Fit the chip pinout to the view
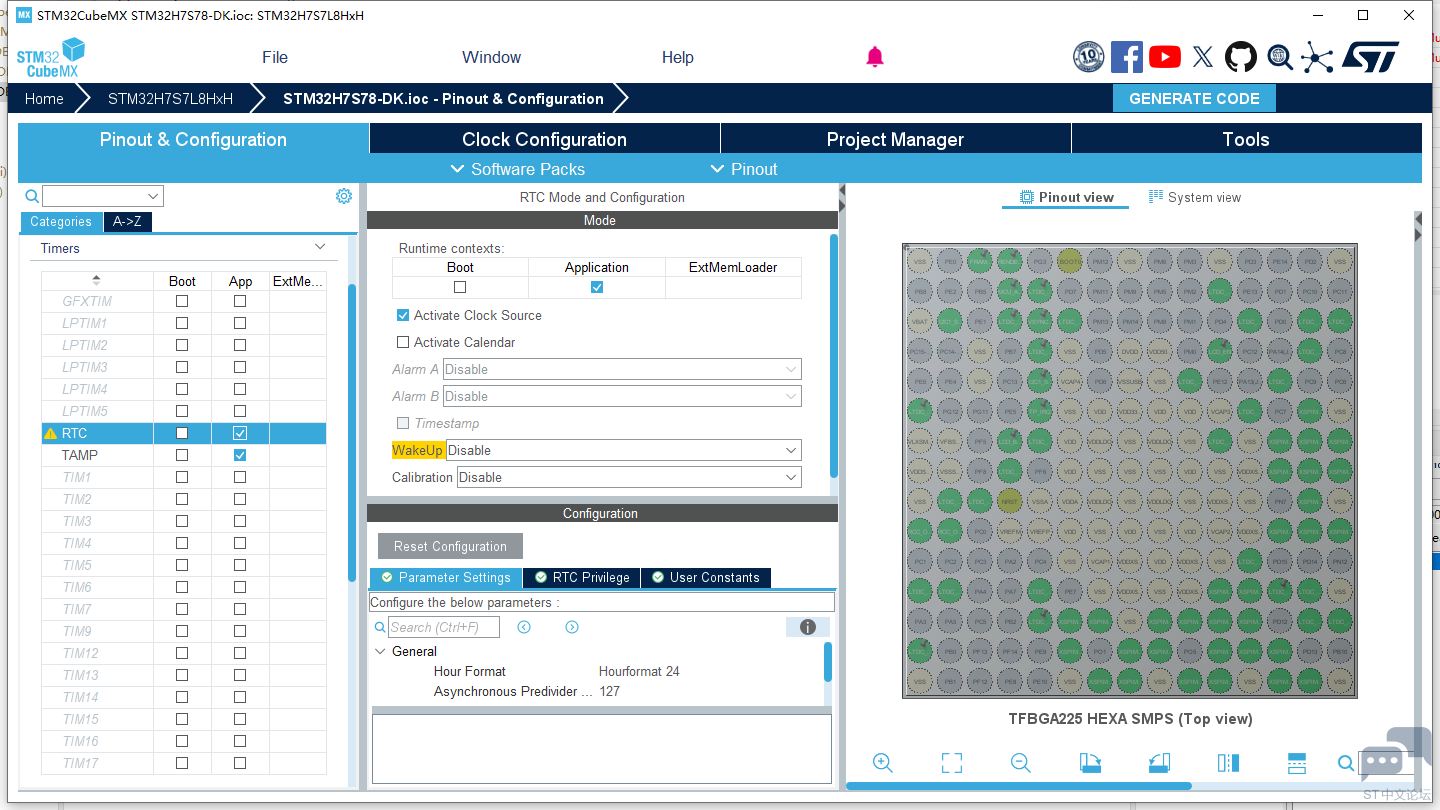1440x810 pixels. [x=952, y=763]
